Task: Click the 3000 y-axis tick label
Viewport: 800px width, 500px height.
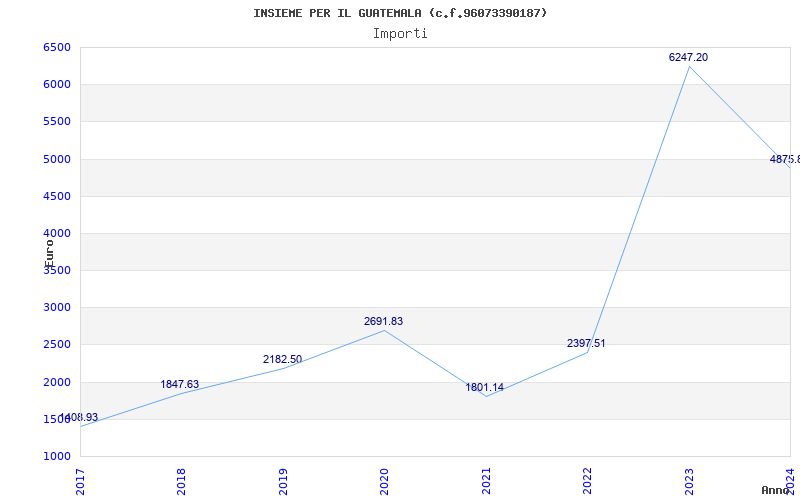Action: tap(57, 308)
